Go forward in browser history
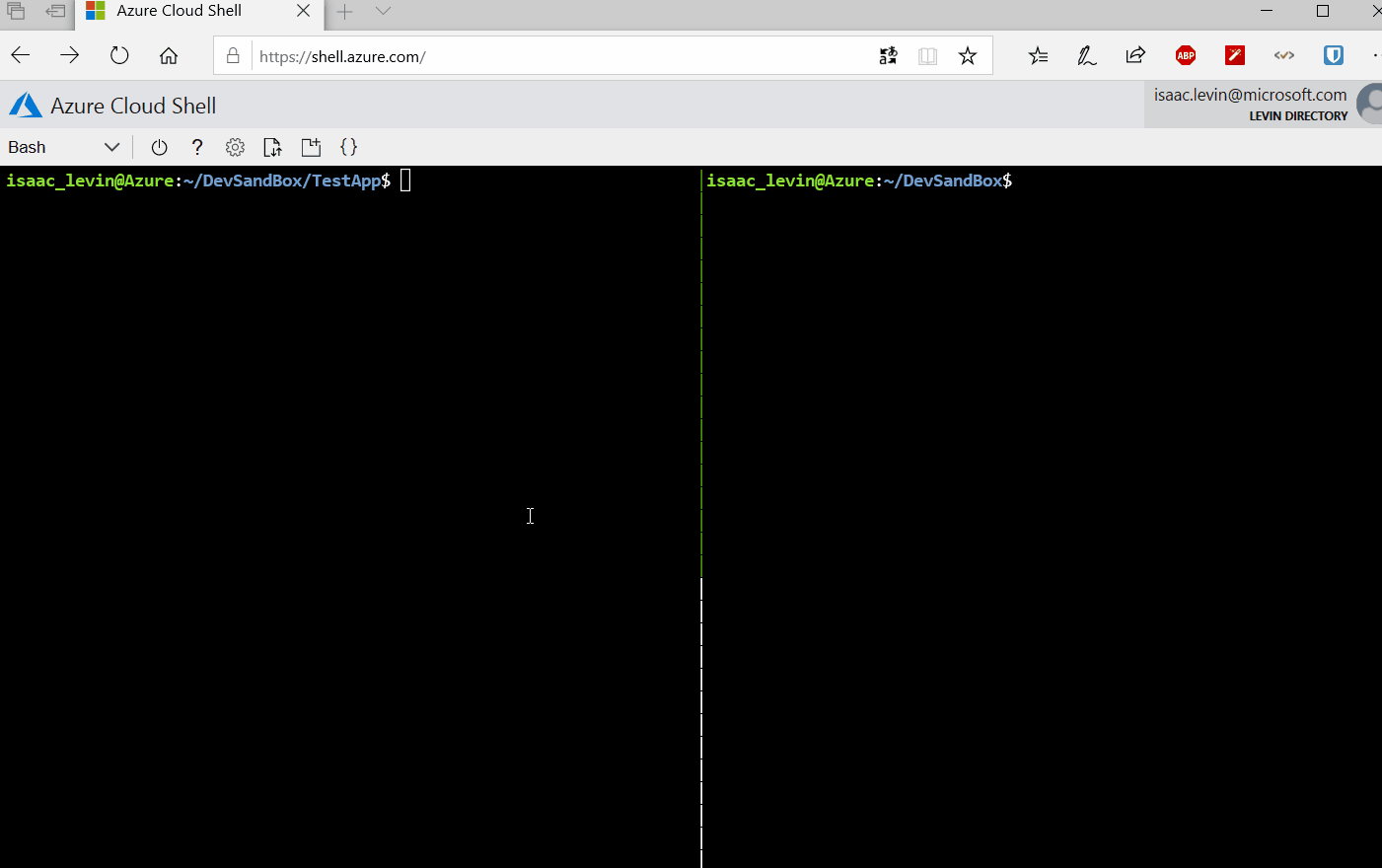The image size is (1382, 868). (69, 55)
